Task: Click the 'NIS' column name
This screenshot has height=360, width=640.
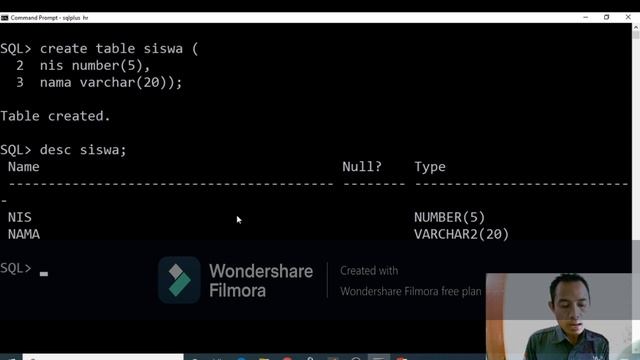Action: click(x=20, y=218)
